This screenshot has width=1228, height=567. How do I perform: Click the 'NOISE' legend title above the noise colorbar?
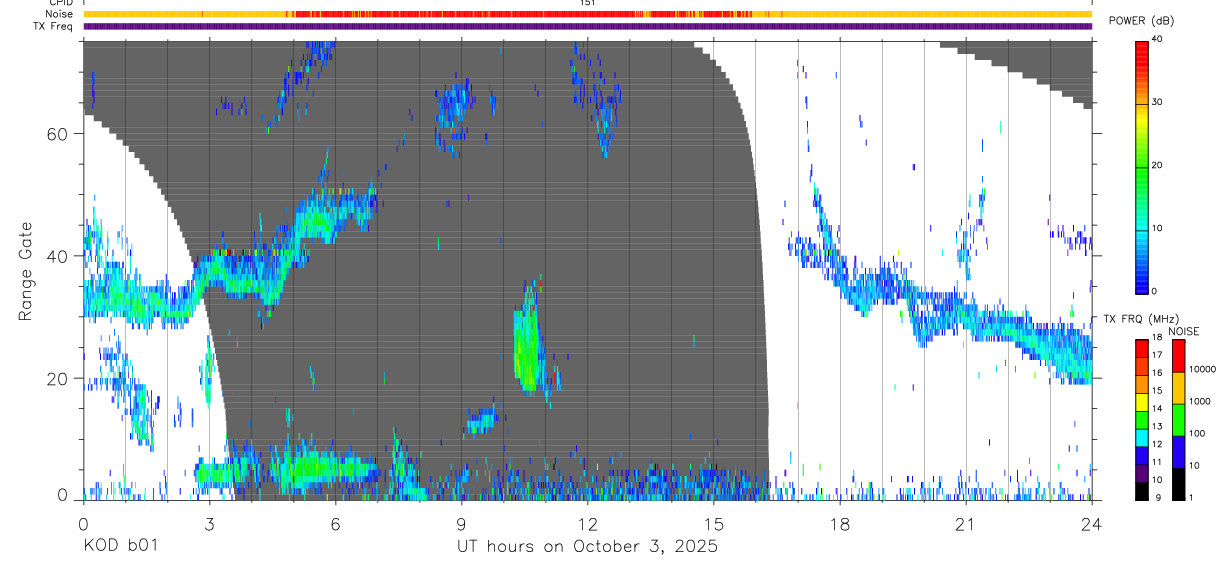(1182, 331)
